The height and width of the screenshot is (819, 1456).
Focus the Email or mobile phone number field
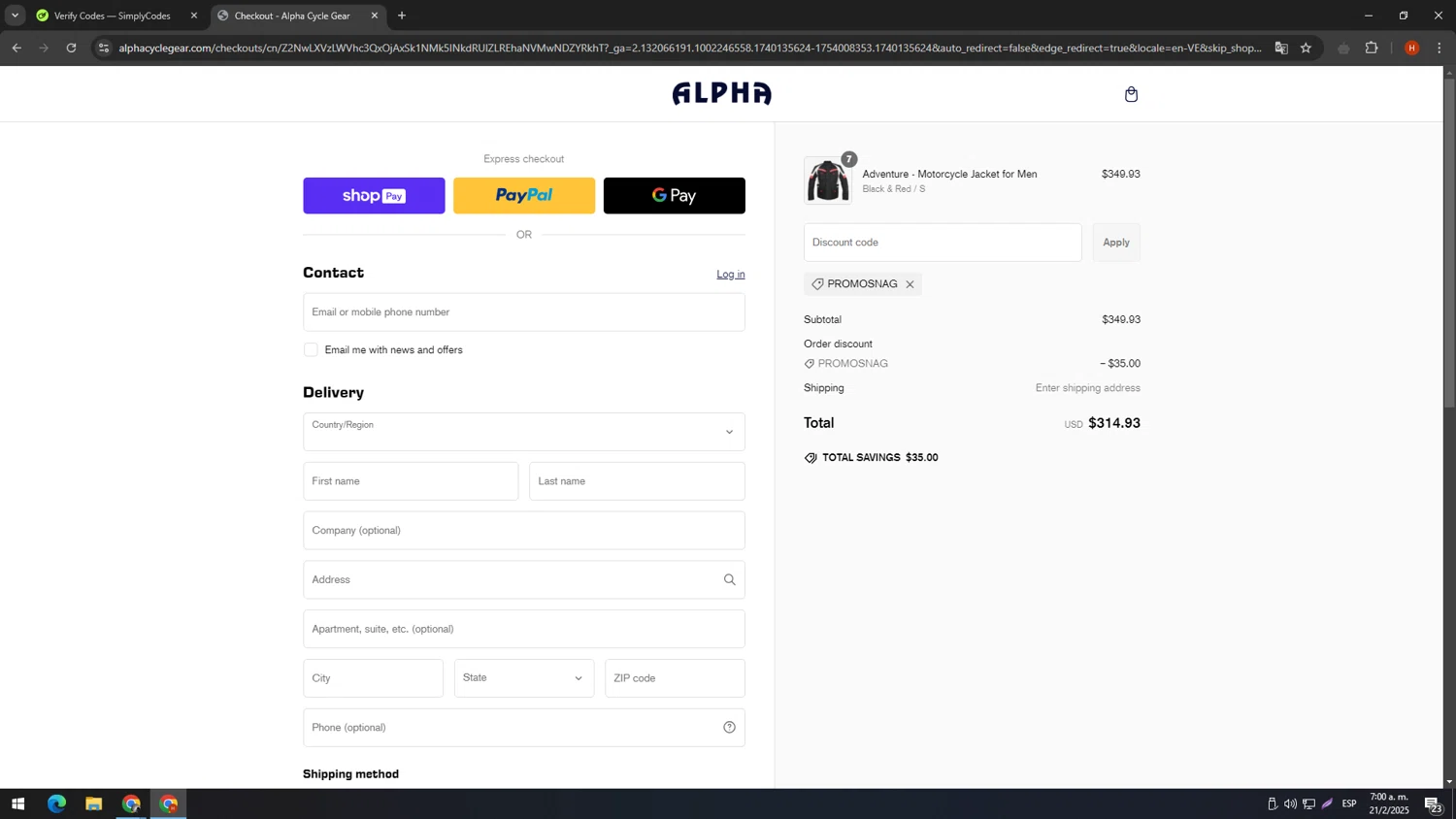coord(523,312)
